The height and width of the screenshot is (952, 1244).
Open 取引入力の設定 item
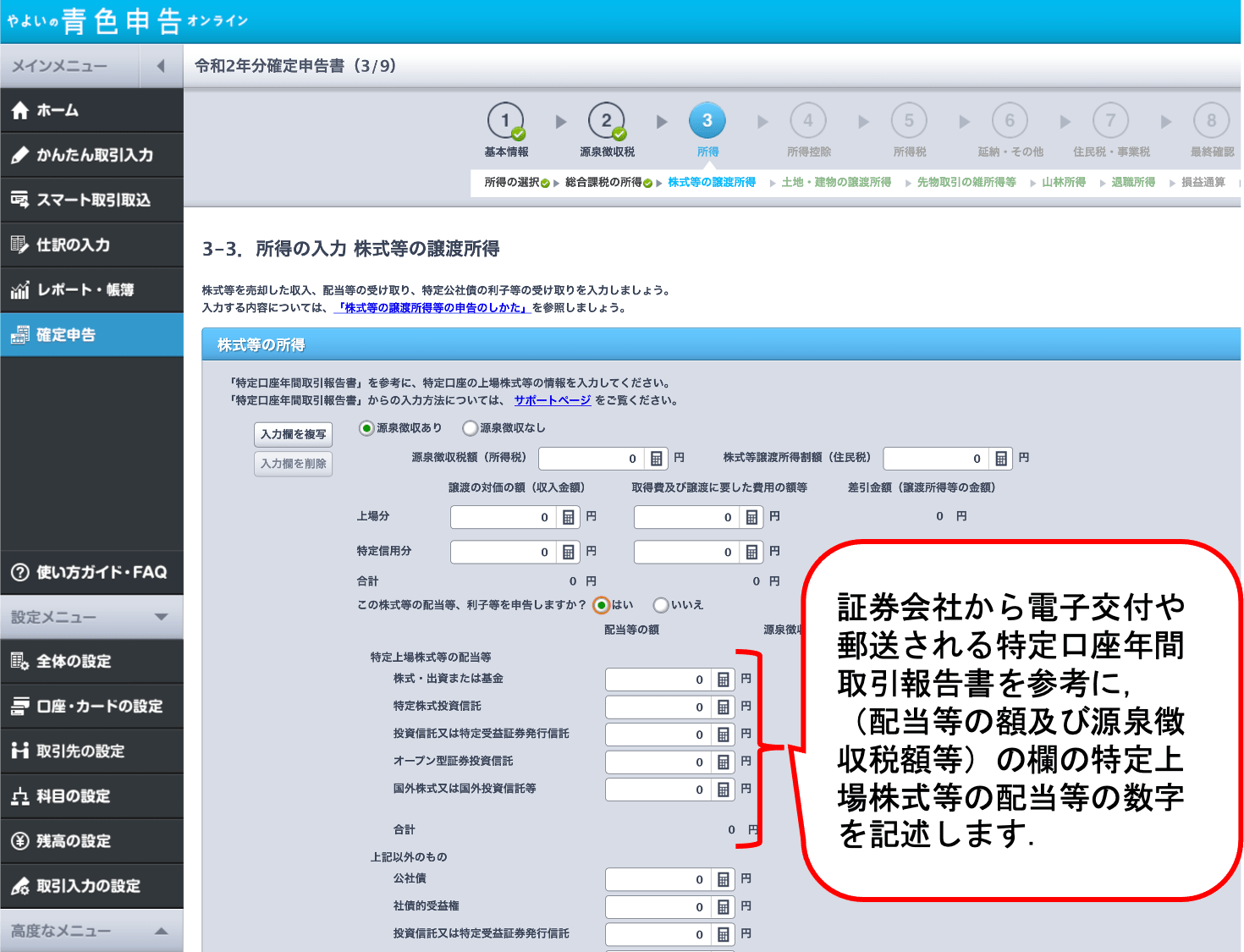[91, 885]
